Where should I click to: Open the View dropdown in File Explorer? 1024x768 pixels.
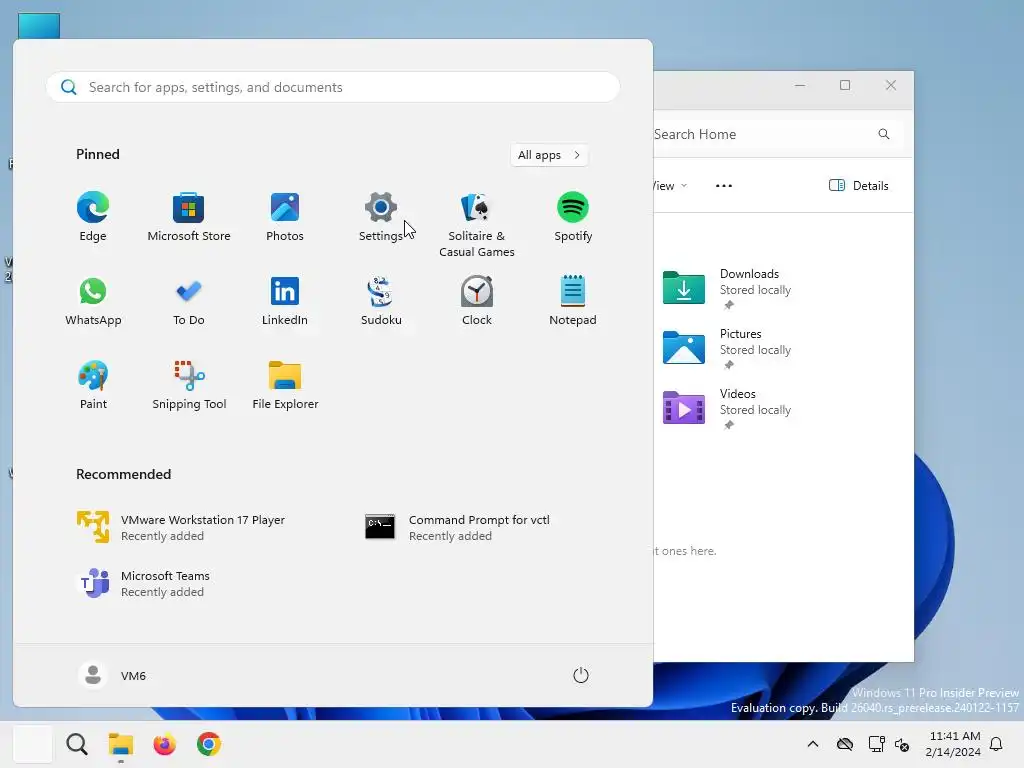click(x=670, y=185)
